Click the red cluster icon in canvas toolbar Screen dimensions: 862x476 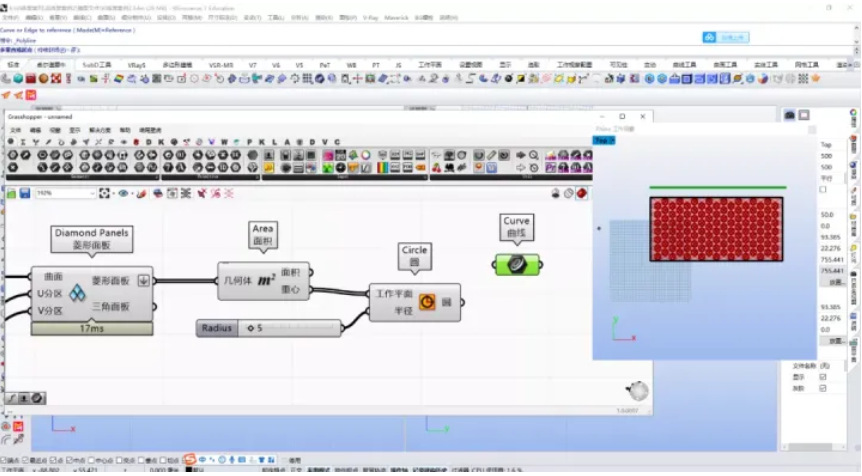pos(202,193)
